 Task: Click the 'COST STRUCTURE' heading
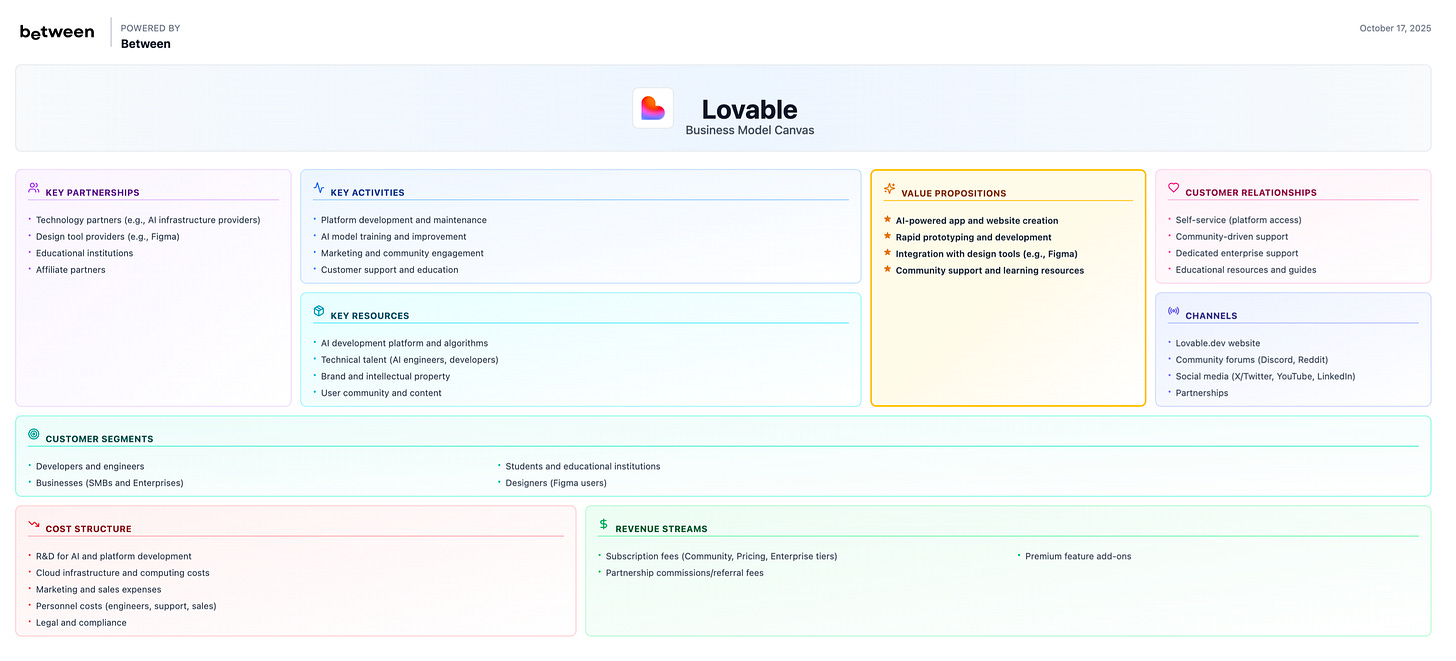tap(89, 529)
